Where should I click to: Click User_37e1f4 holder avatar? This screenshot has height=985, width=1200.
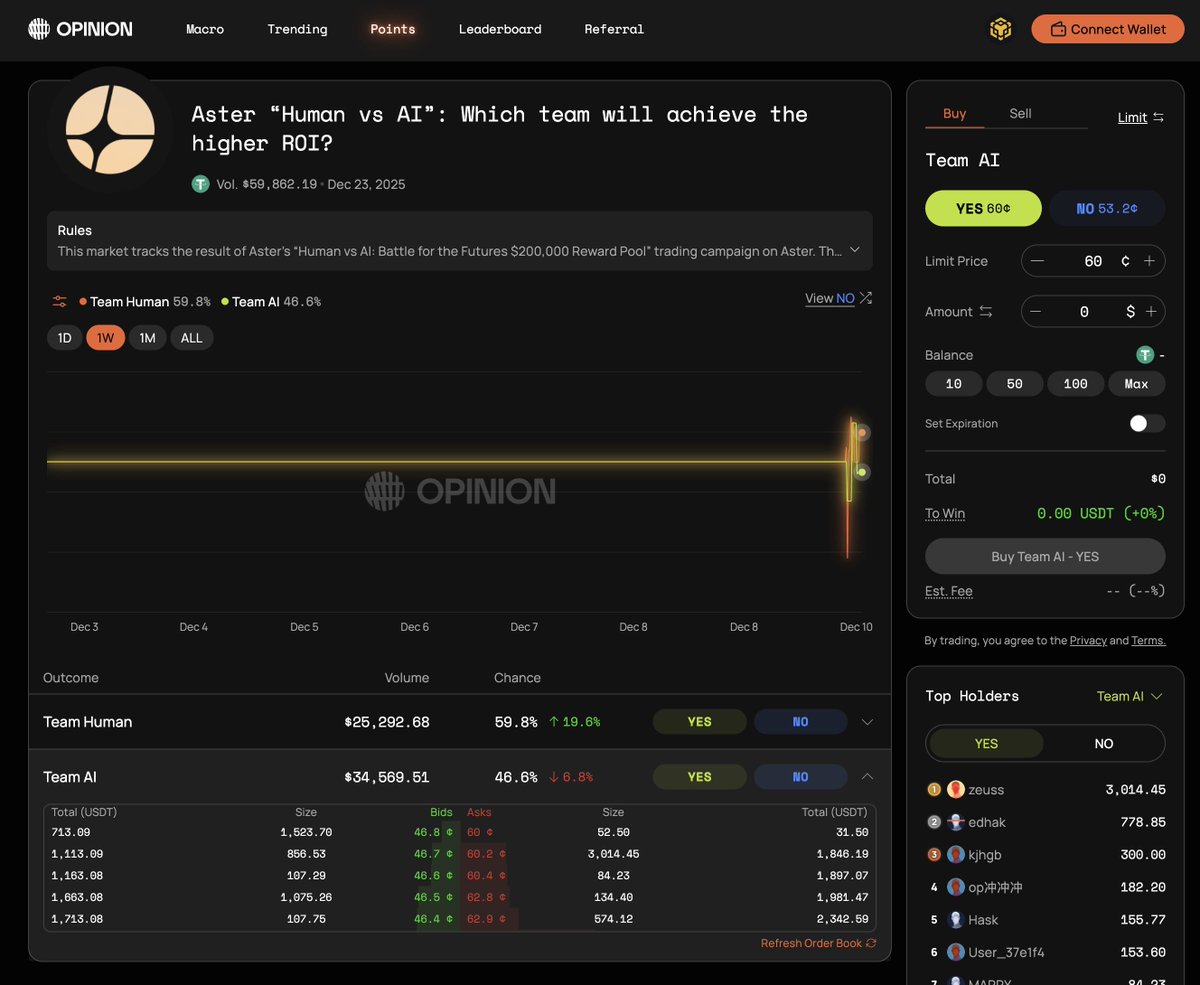(956, 952)
